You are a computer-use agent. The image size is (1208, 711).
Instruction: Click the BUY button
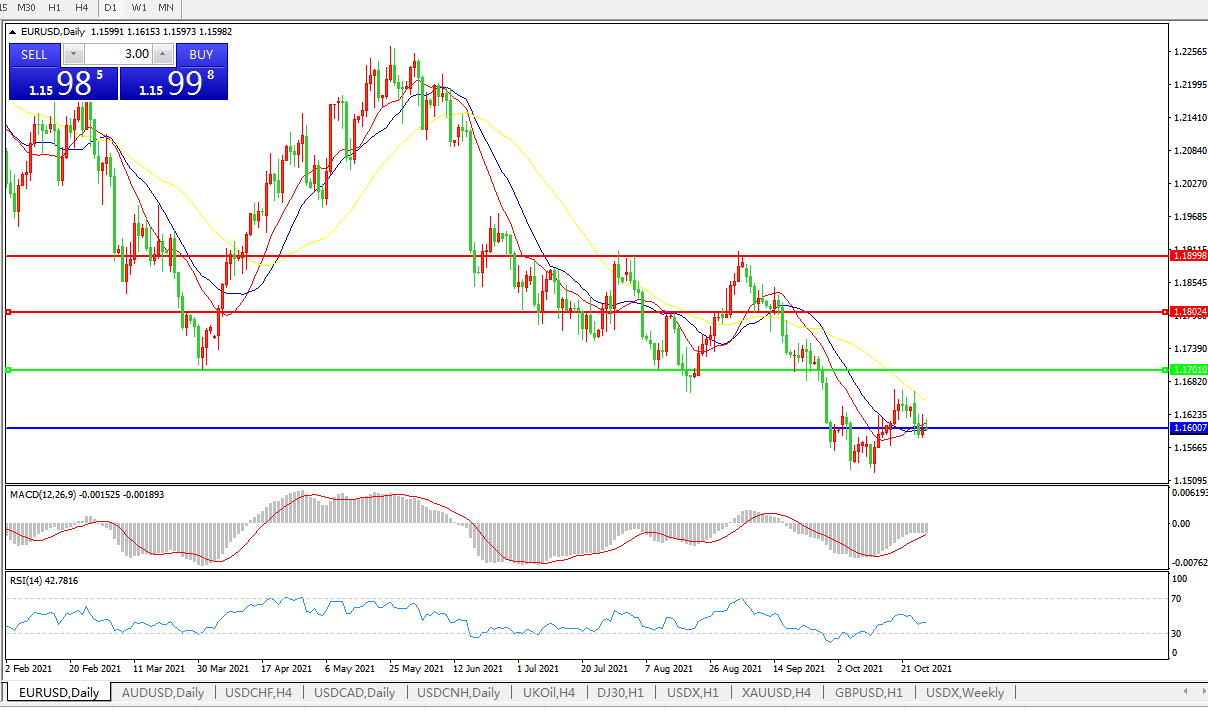pos(201,54)
